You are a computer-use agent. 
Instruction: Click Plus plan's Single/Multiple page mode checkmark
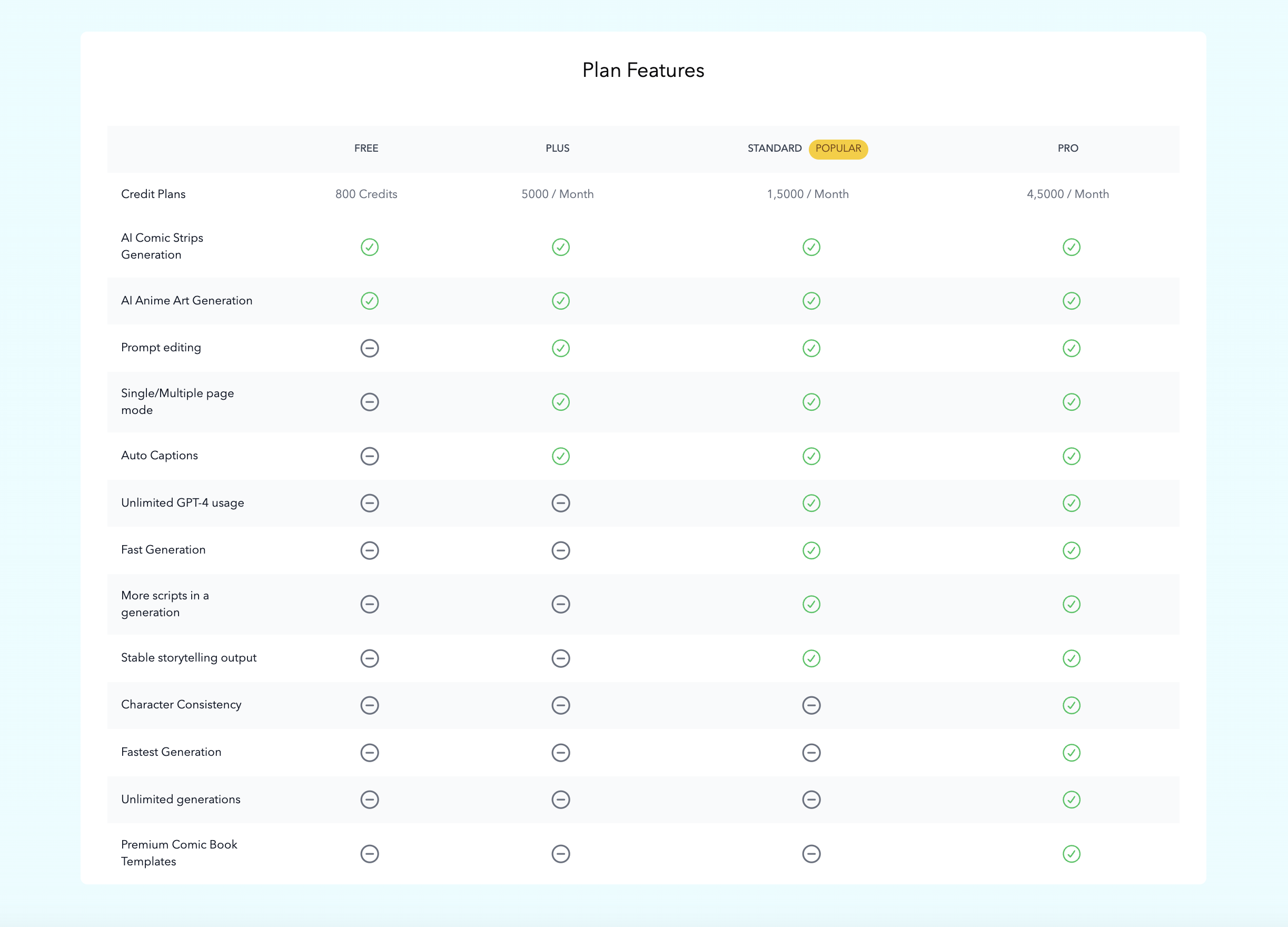[560, 402]
